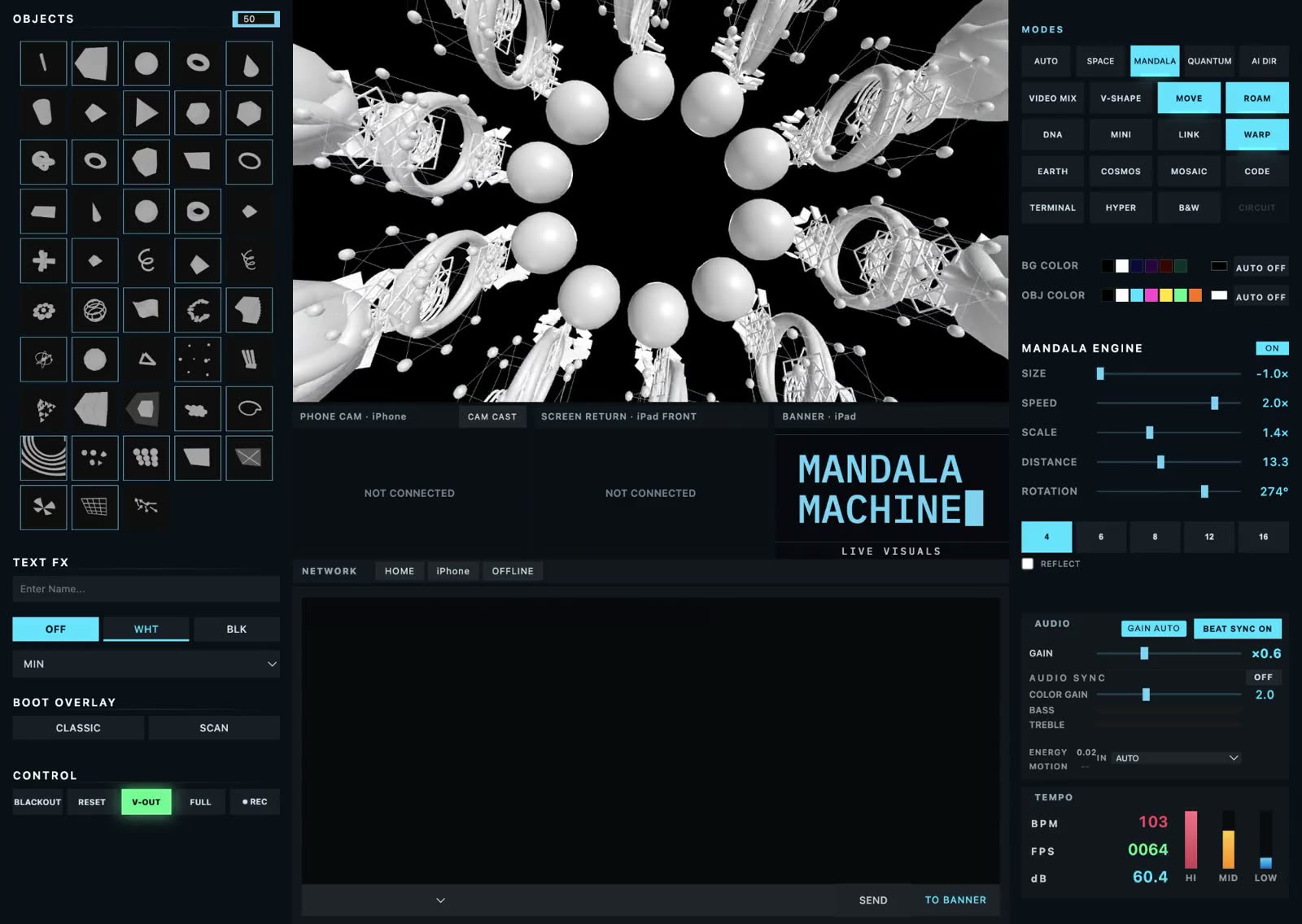Click the Enter Name text field
Viewport: 1302px width, 924px height.
[146, 589]
